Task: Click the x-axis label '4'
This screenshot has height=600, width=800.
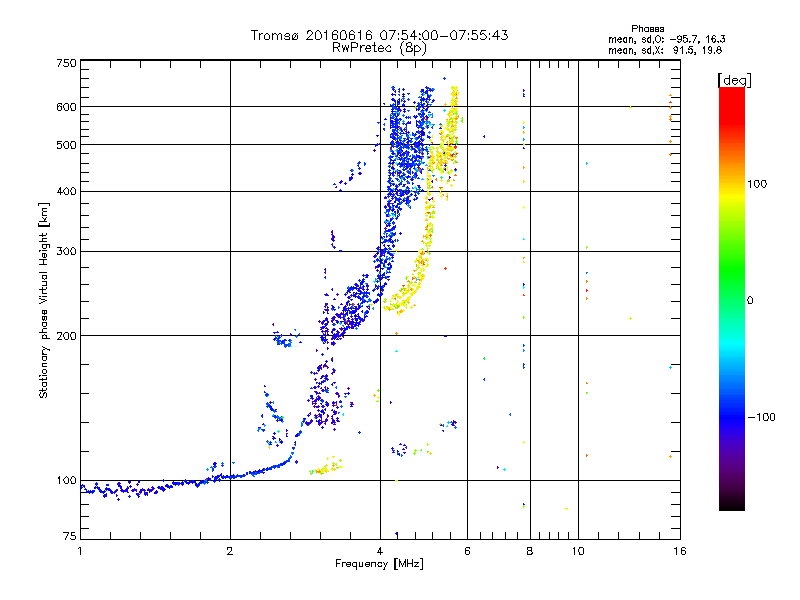Action: click(x=380, y=551)
